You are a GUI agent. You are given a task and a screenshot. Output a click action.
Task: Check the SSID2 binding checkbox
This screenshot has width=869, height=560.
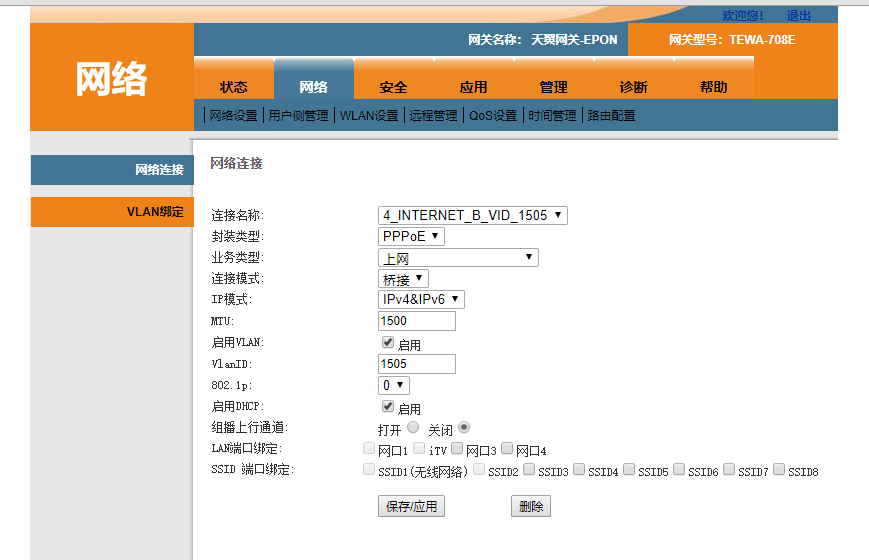[x=479, y=470]
